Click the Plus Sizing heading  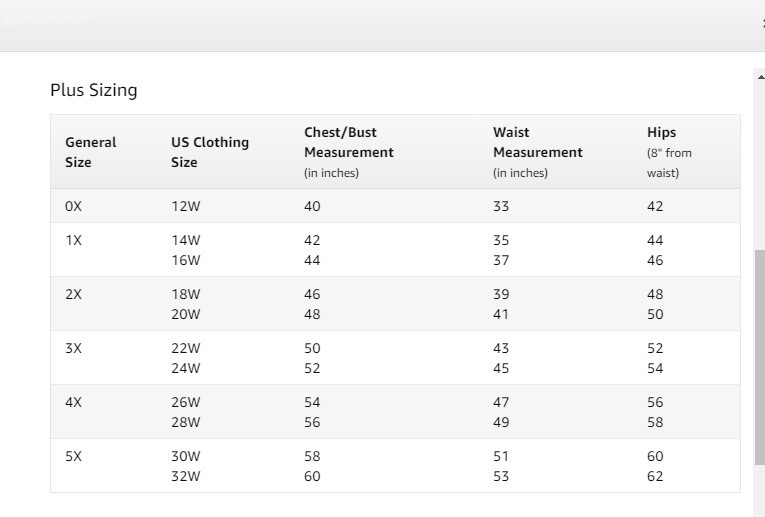(x=93, y=90)
